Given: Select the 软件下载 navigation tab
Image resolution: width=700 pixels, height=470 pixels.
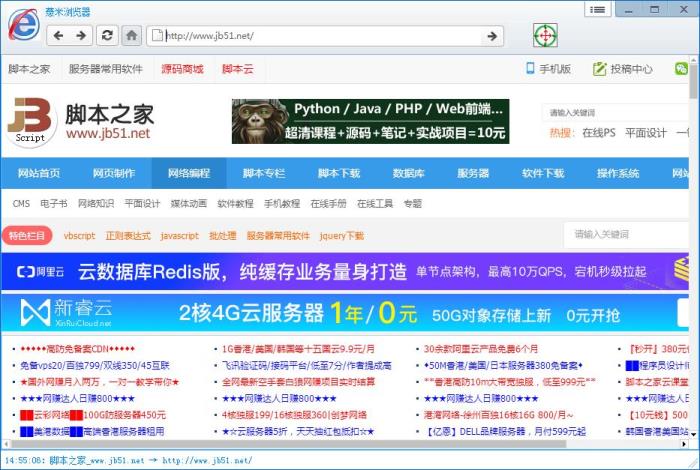Looking at the screenshot, I should [543, 173].
